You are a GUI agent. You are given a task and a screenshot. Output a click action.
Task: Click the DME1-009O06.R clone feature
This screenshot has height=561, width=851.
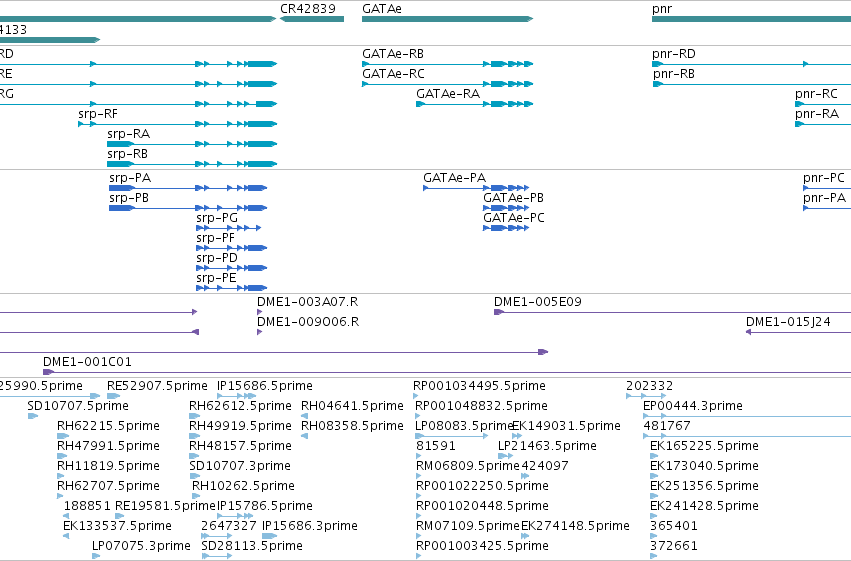259,332
